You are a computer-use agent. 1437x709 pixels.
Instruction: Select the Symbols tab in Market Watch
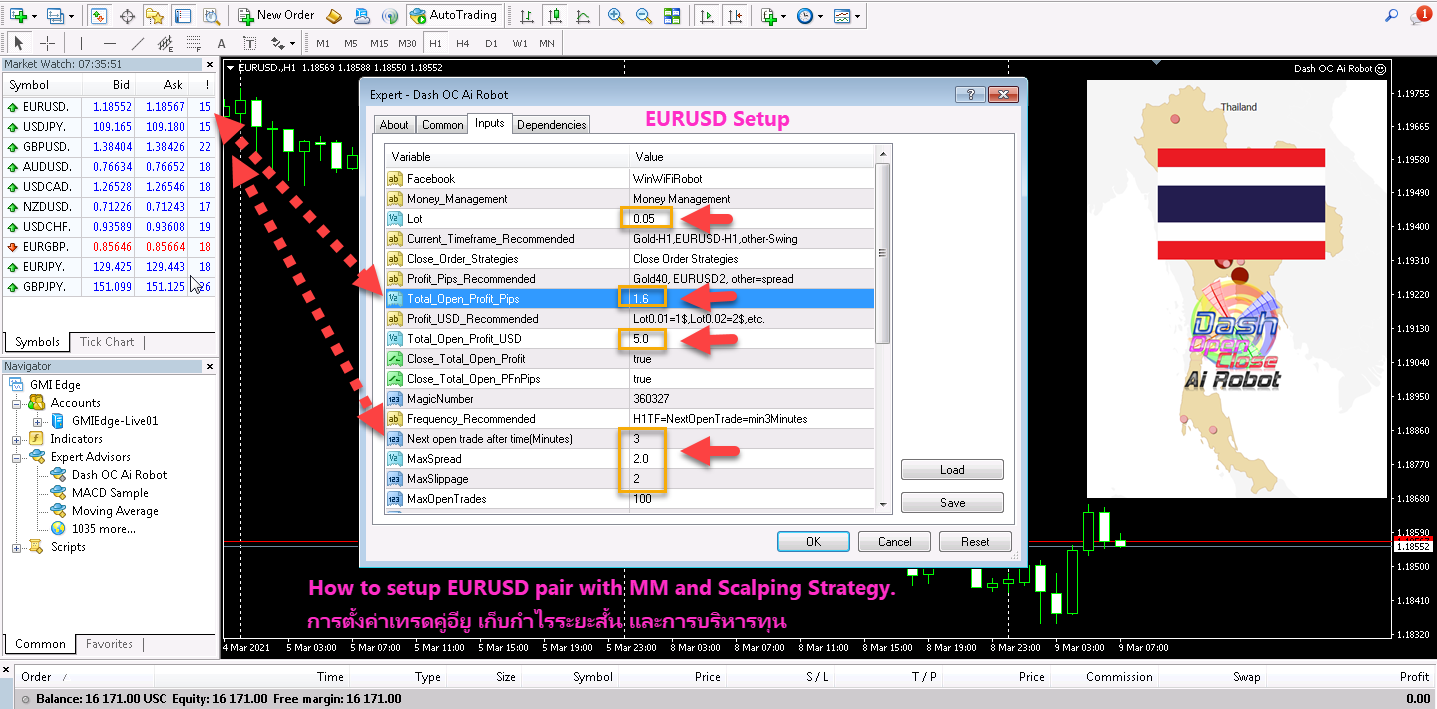(x=35, y=342)
